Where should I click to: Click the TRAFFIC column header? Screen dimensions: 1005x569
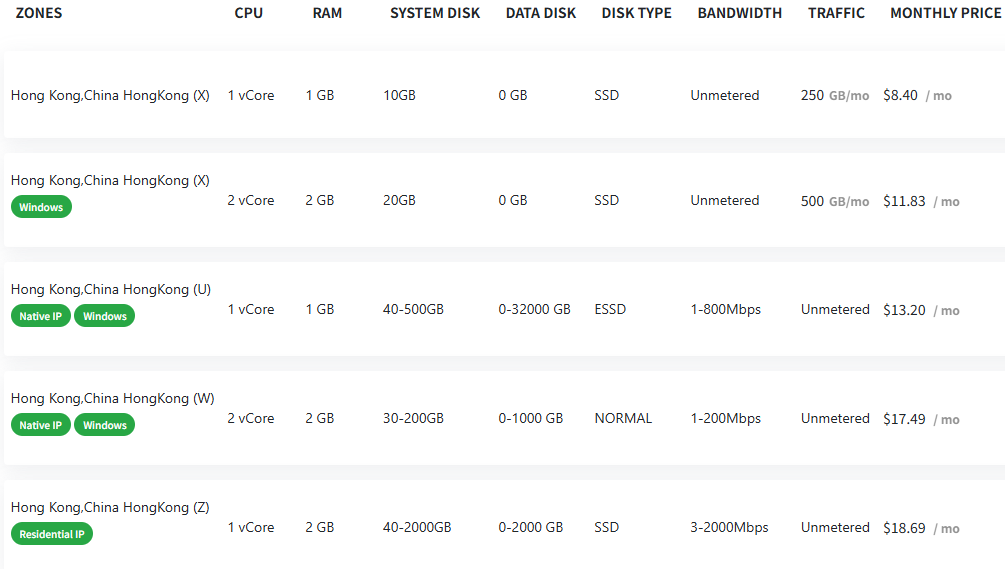pos(837,13)
